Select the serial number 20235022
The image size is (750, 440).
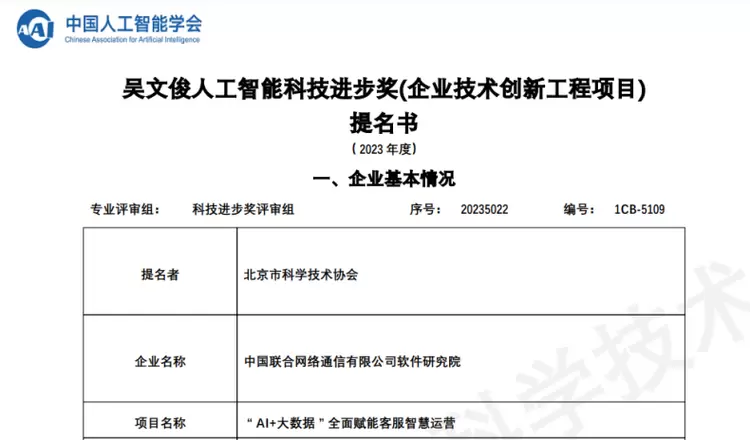485,210
